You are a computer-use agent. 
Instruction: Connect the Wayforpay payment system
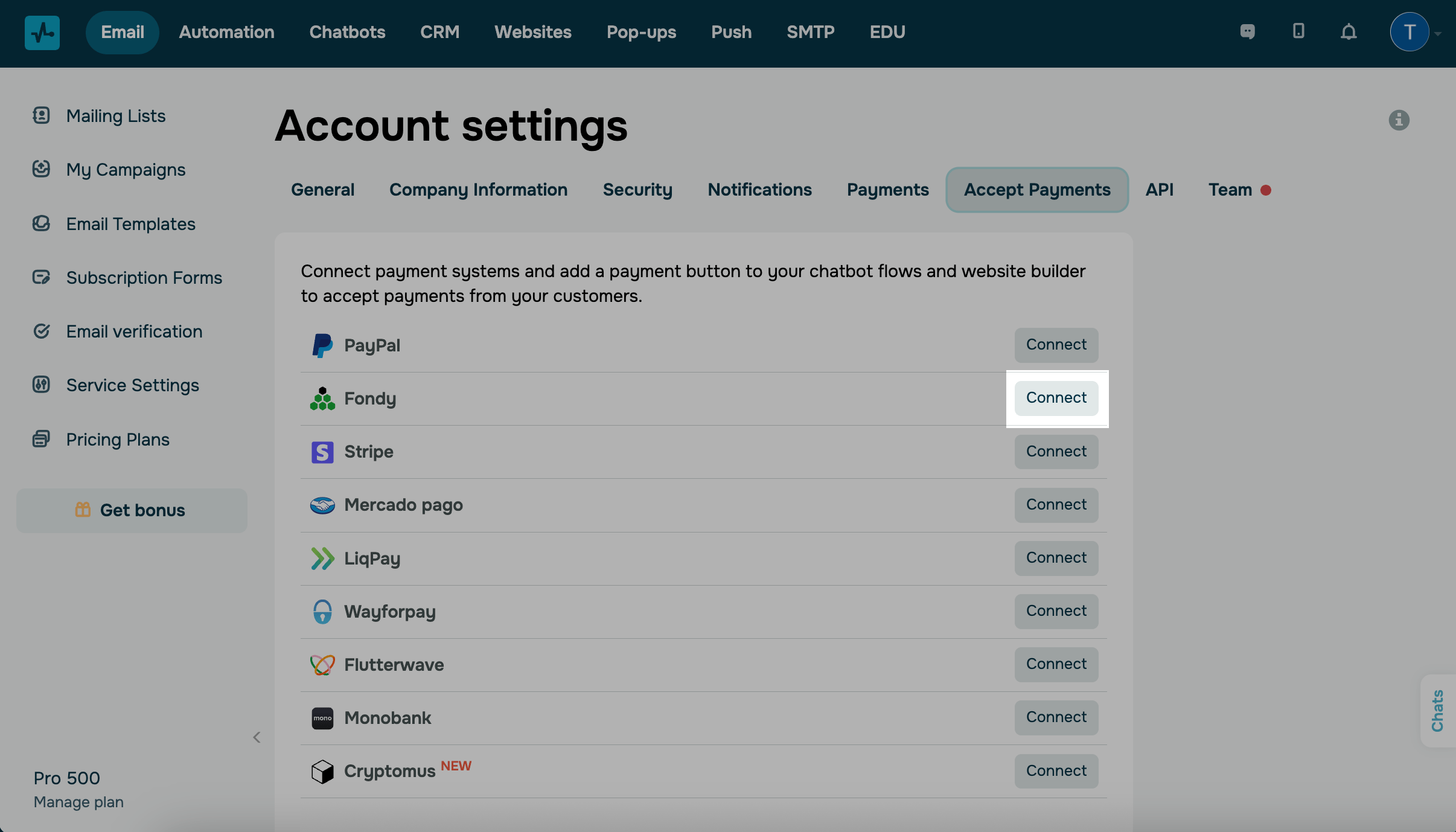pos(1056,611)
